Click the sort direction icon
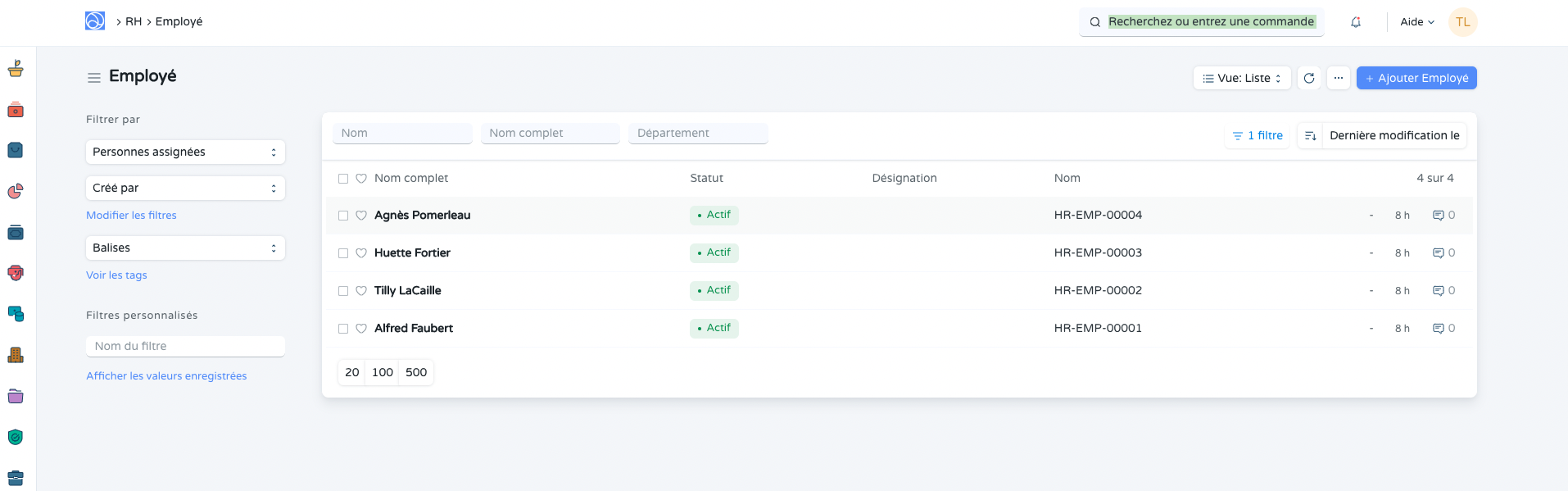This screenshot has width=1568, height=491. point(1310,136)
